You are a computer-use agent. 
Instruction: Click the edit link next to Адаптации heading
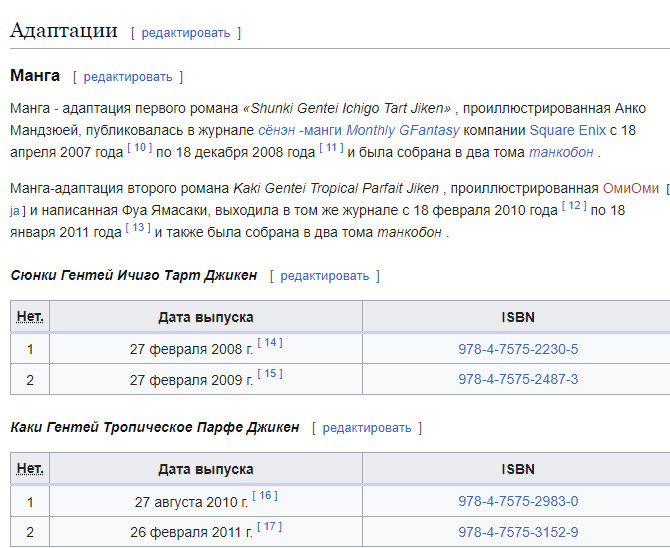(x=185, y=33)
